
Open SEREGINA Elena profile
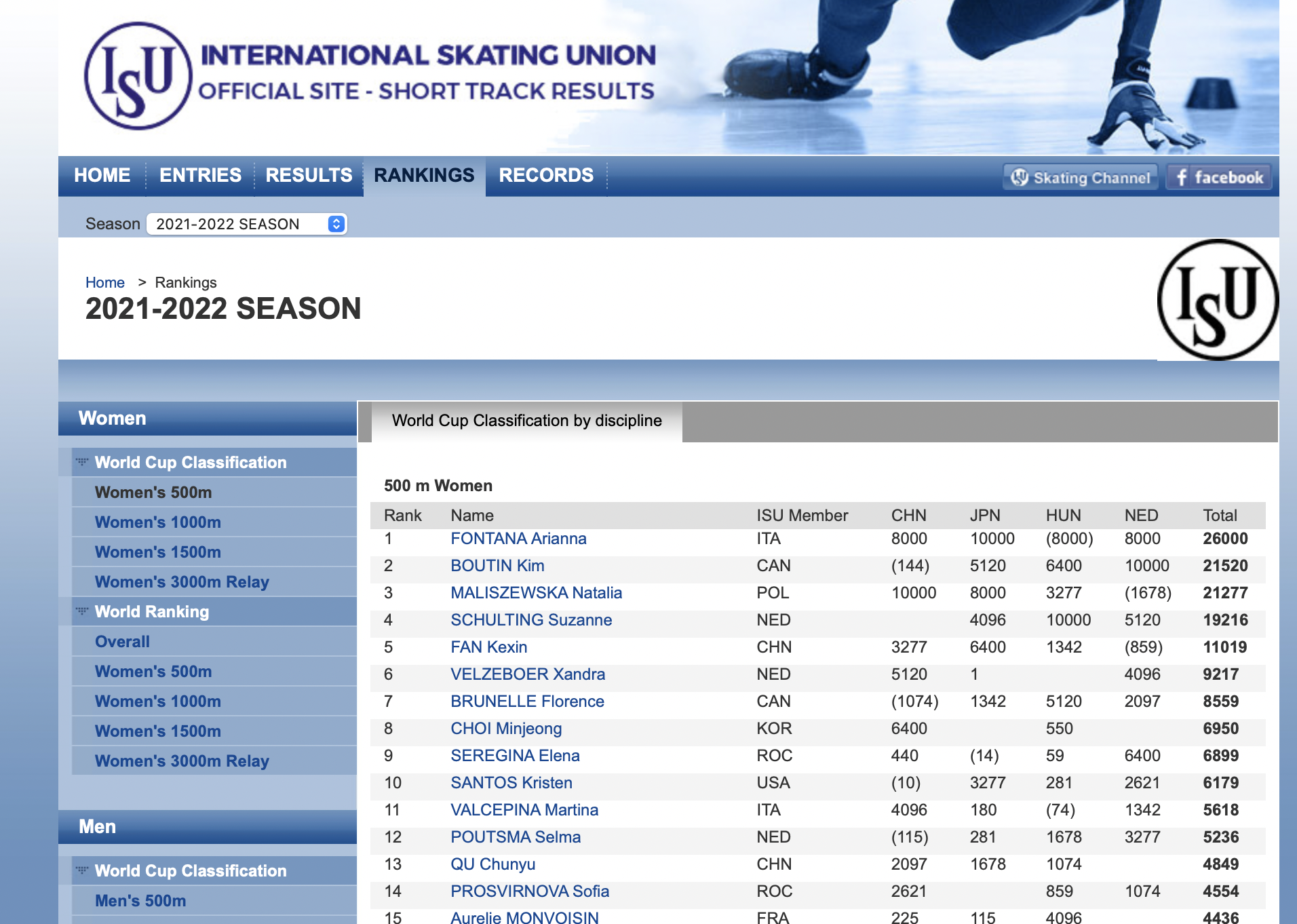coord(515,756)
